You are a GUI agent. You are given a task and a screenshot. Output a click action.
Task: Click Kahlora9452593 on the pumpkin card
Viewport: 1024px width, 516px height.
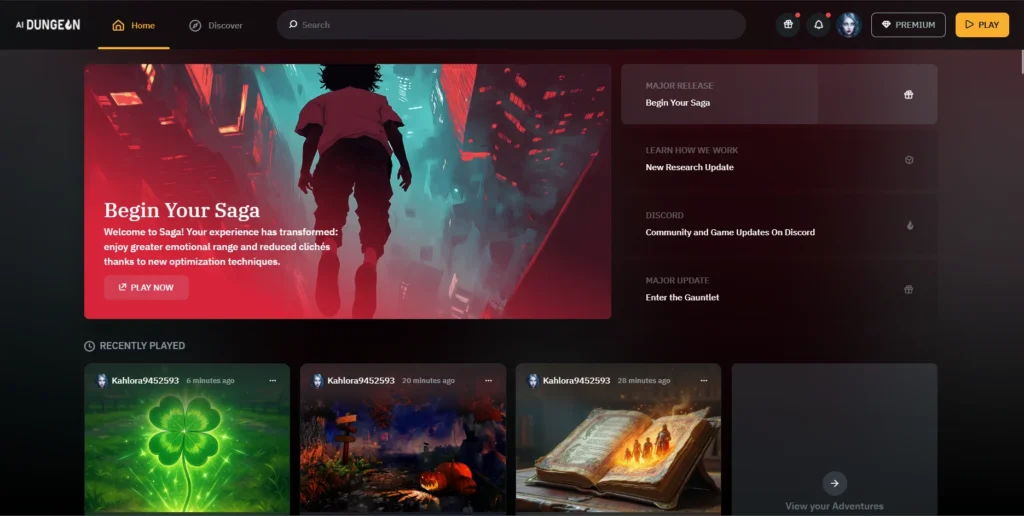click(360, 380)
